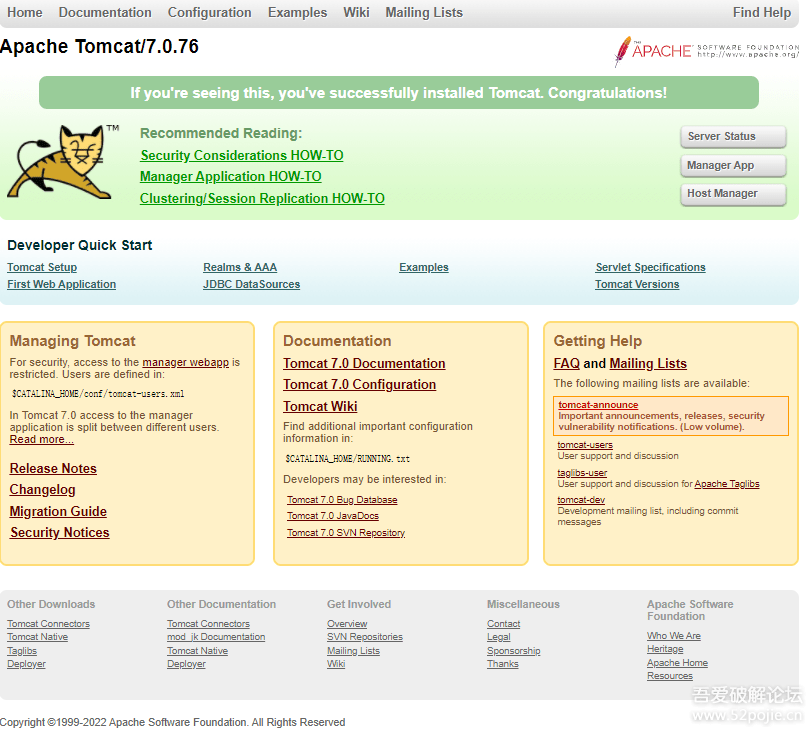The height and width of the screenshot is (732, 812).
Task: Open the Apache Home link
Action: coord(677,663)
